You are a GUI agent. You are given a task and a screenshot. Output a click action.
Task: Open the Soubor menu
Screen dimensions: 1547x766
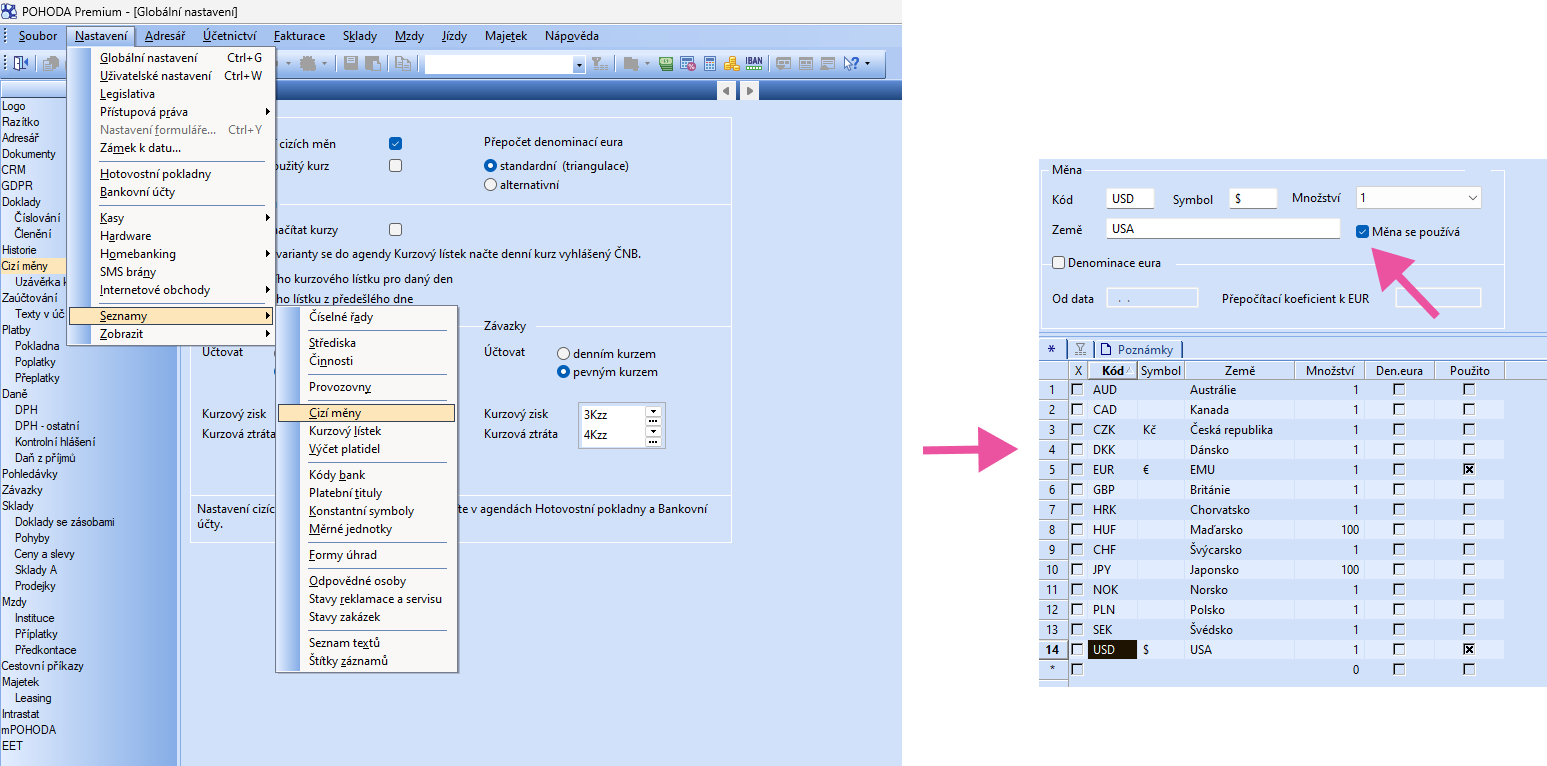(x=38, y=36)
